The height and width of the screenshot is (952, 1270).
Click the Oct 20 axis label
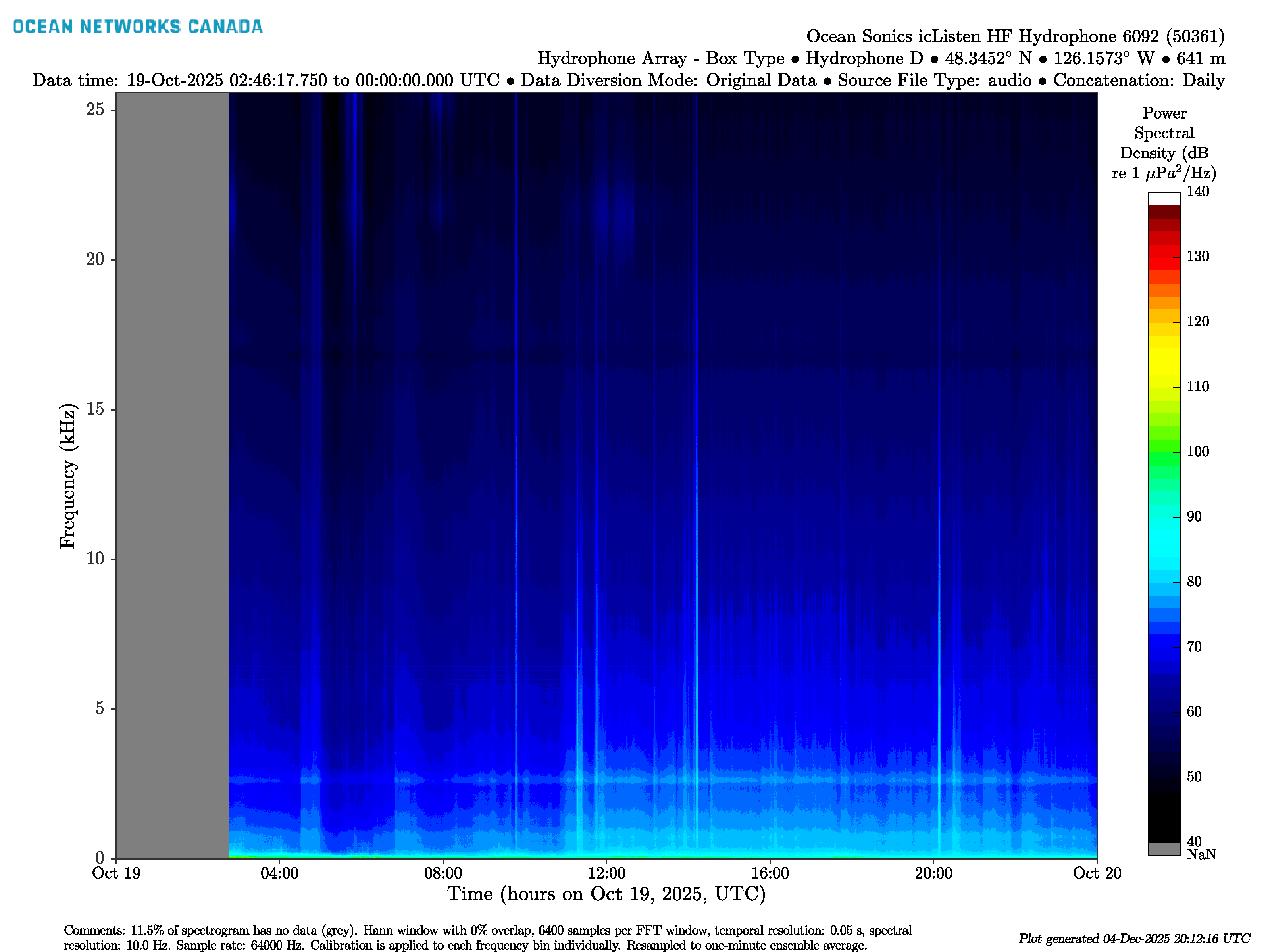1097,873
